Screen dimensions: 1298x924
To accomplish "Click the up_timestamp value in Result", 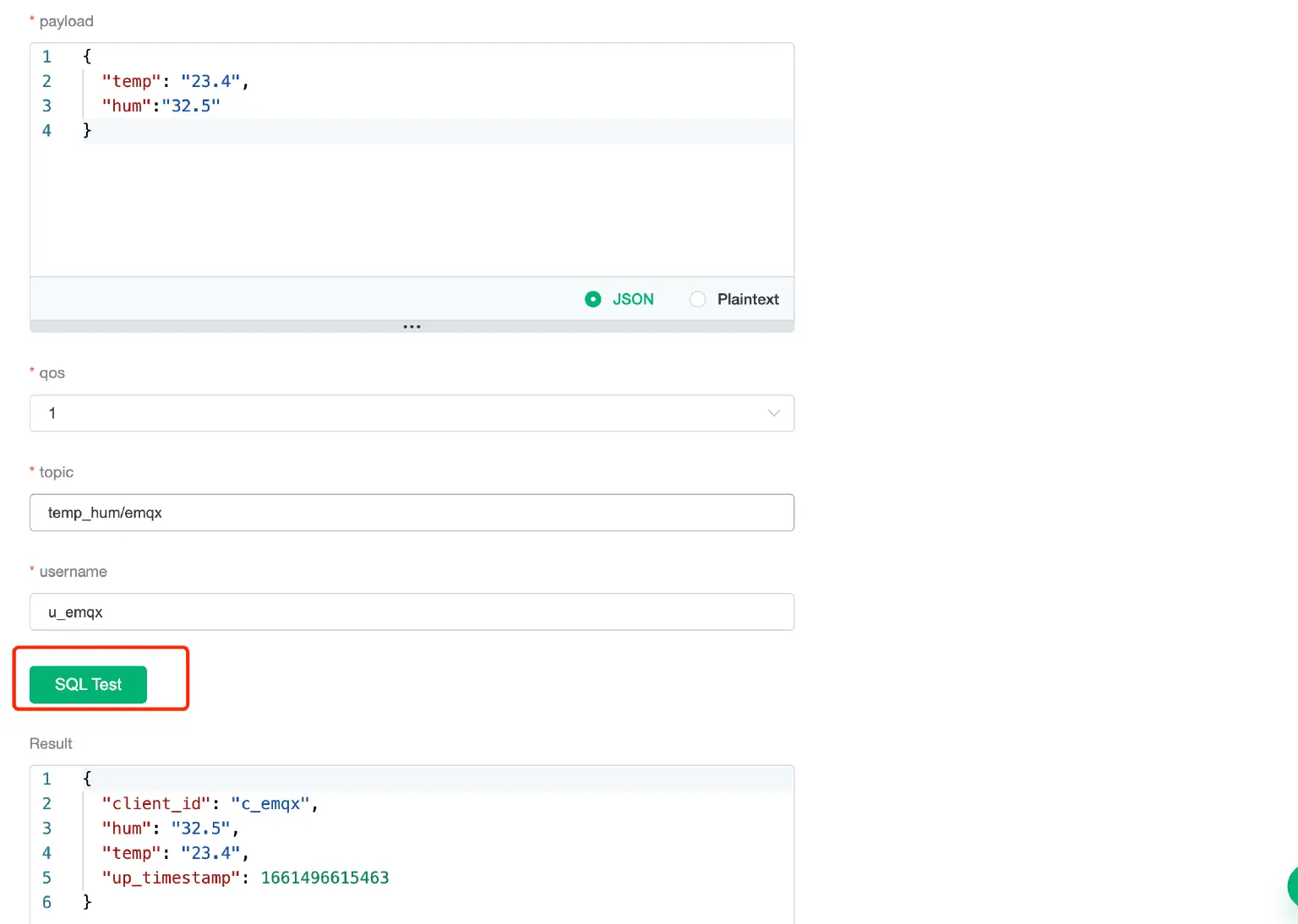I will pos(324,878).
